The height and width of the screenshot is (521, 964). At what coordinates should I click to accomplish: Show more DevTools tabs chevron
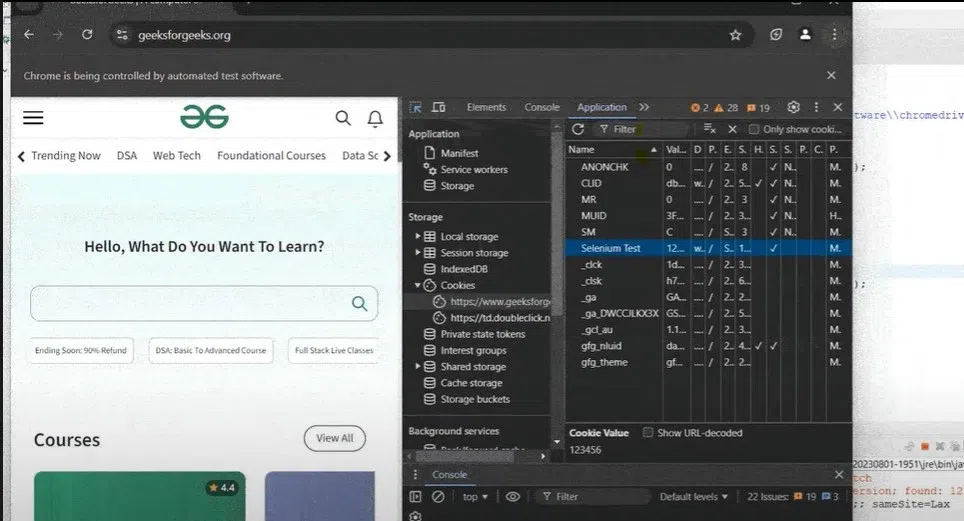pos(644,107)
